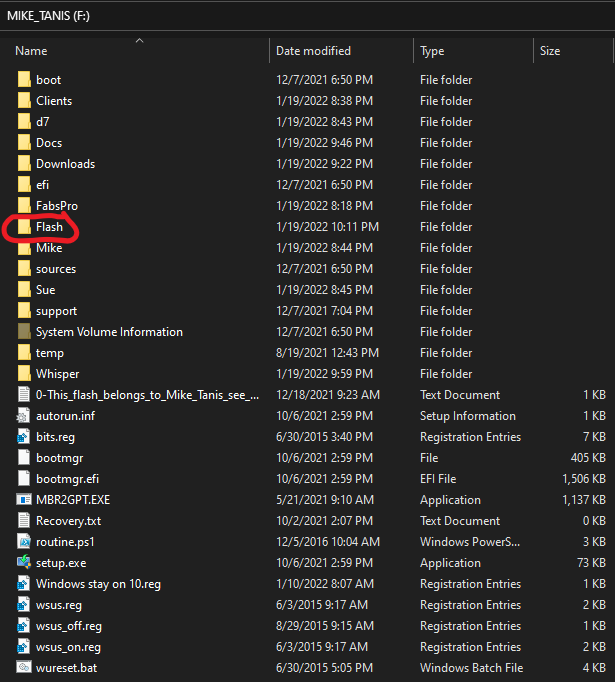Select the Sue folder icon
Screen dimensions: 615x682
tap(24, 290)
